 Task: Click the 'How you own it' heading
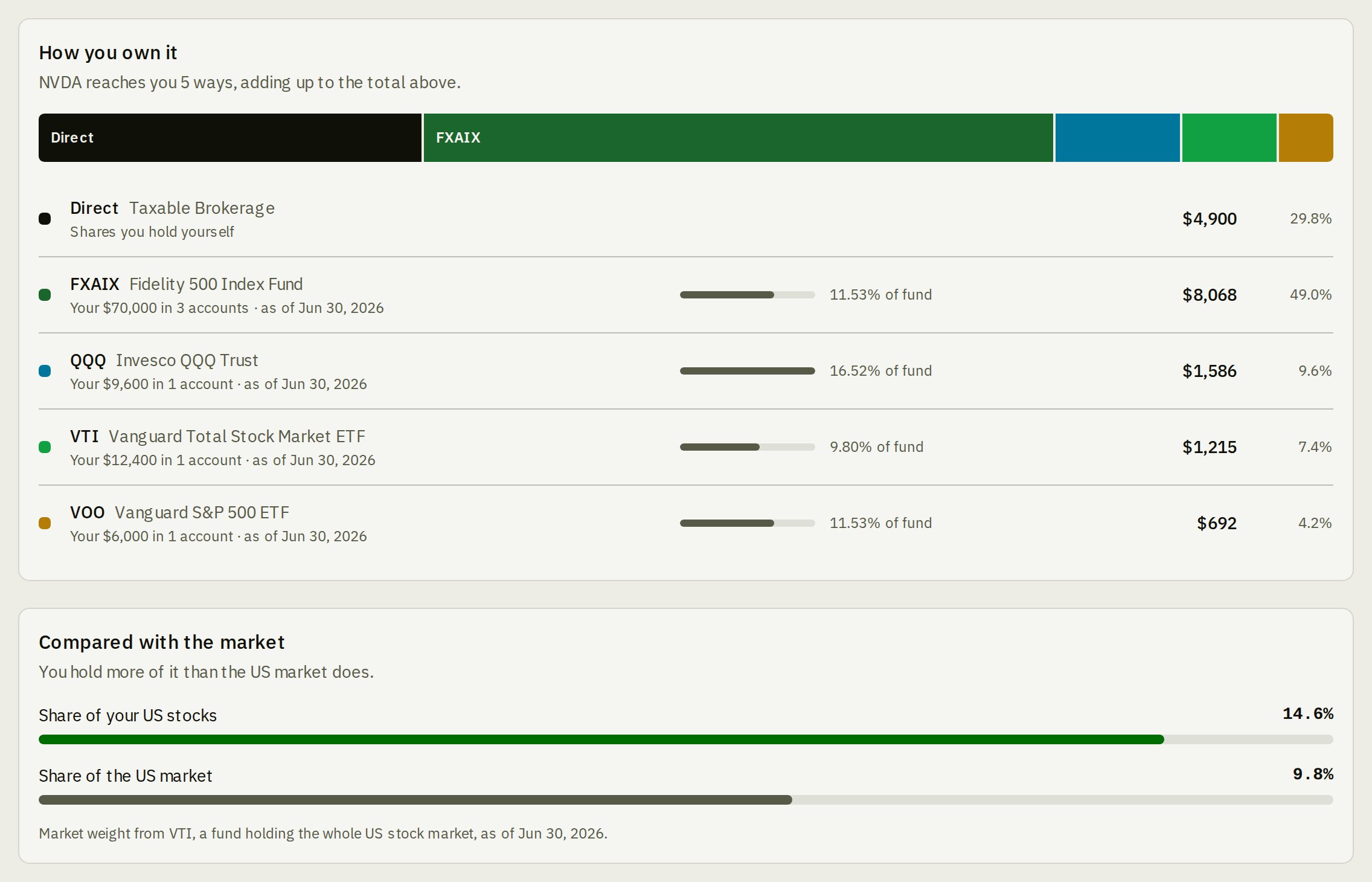point(108,53)
